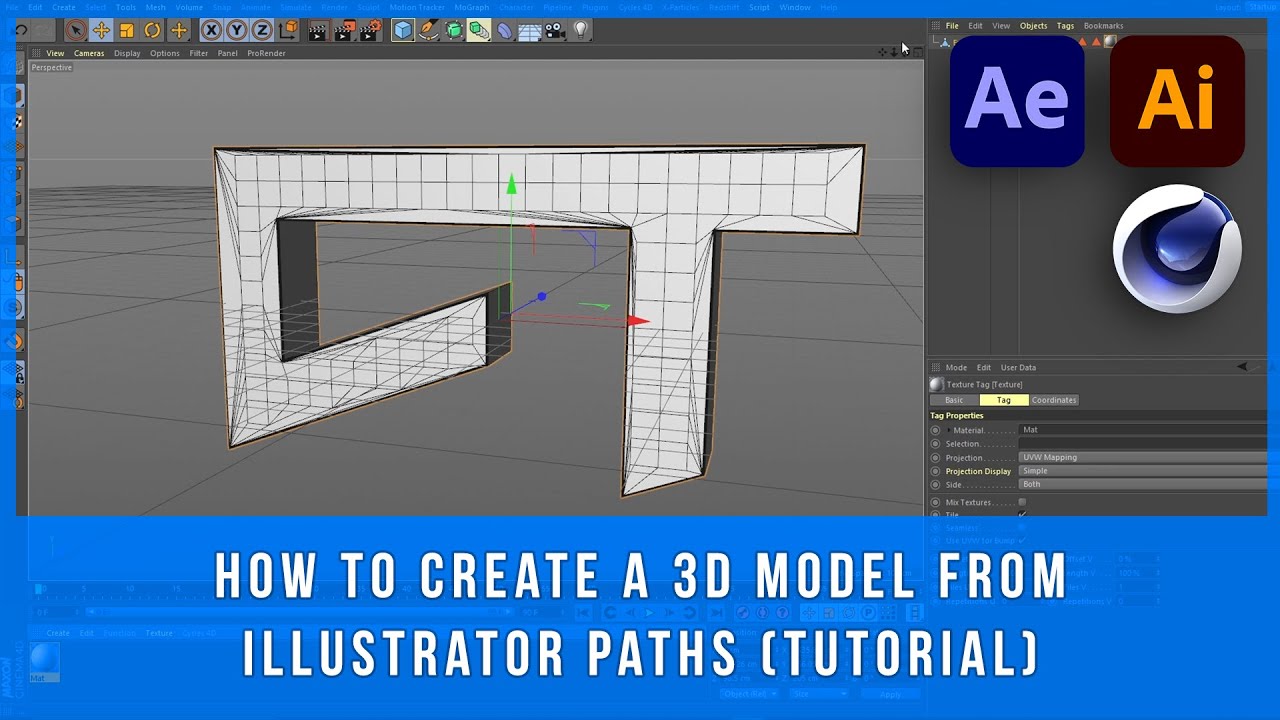Click the empty Selection field
1280x720 pixels.
click(1143, 443)
